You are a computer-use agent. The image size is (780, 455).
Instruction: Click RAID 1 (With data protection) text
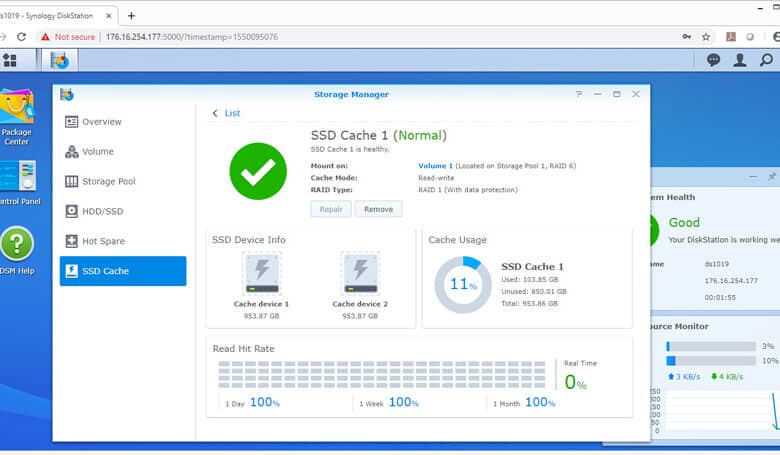tap(468, 190)
